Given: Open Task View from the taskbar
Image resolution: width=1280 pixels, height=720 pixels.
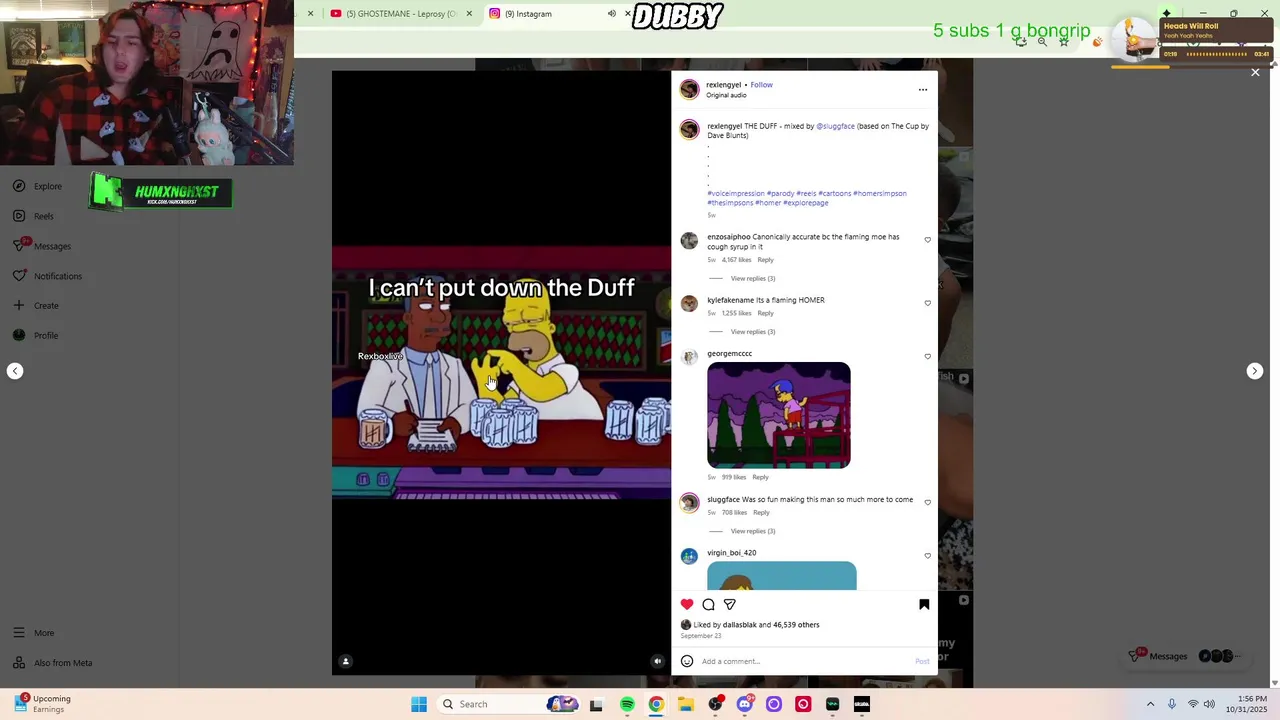Looking at the screenshot, I should click(x=596, y=704).
